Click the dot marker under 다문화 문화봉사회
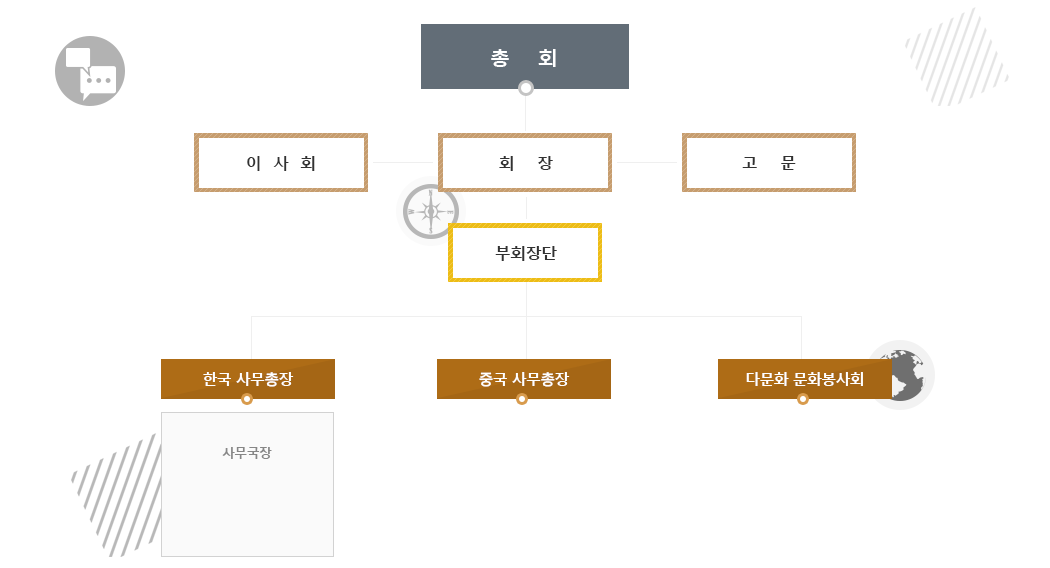This screenshot has height=568, width=1050. 803,399
